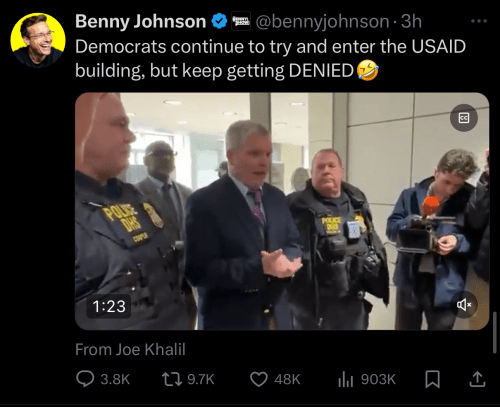Open the Benny Johnson display name link
The image size is (500, 407).
click(140, 21)
